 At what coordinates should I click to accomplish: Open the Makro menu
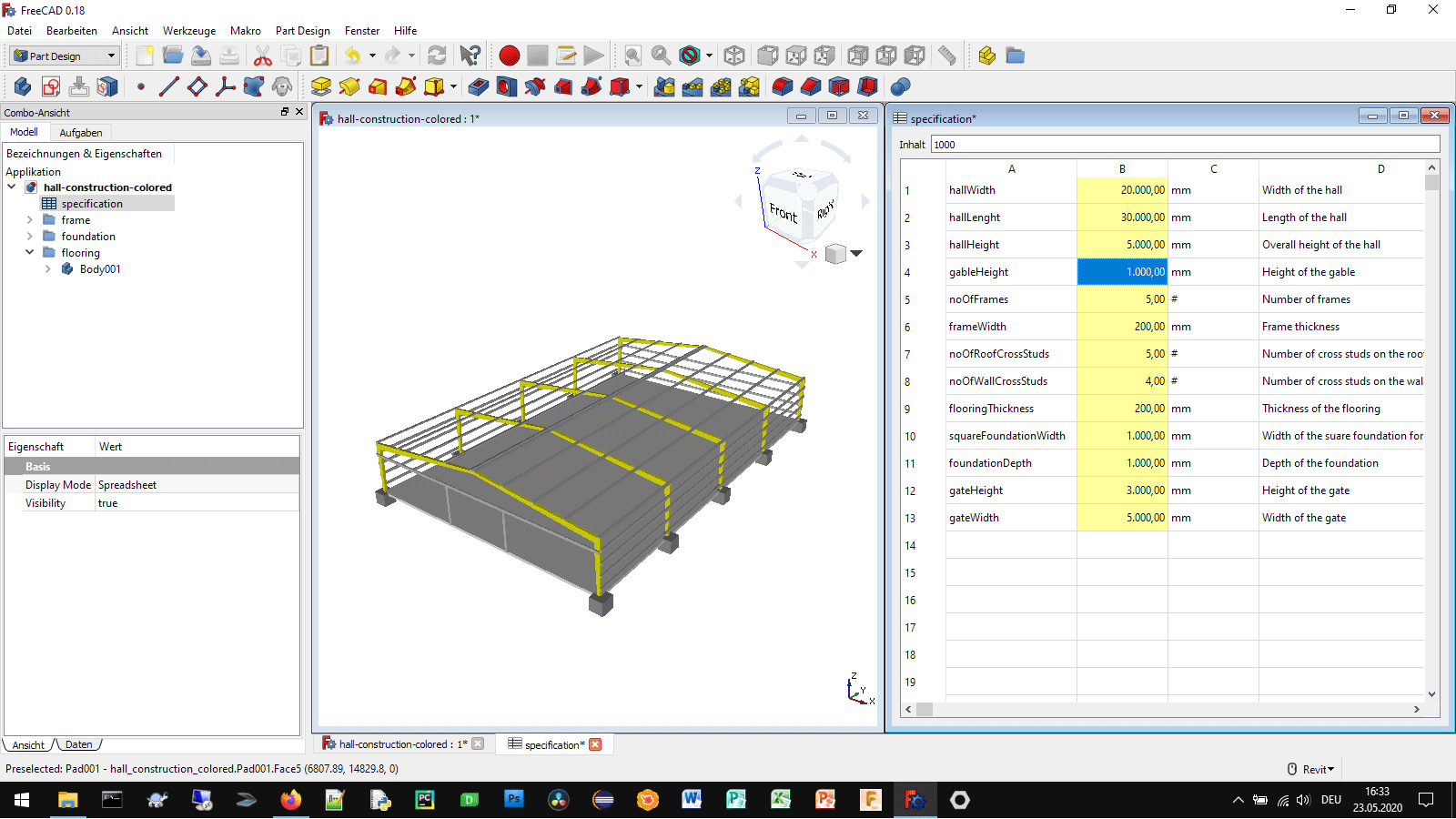pyautogui.click(x=245, y=31)
